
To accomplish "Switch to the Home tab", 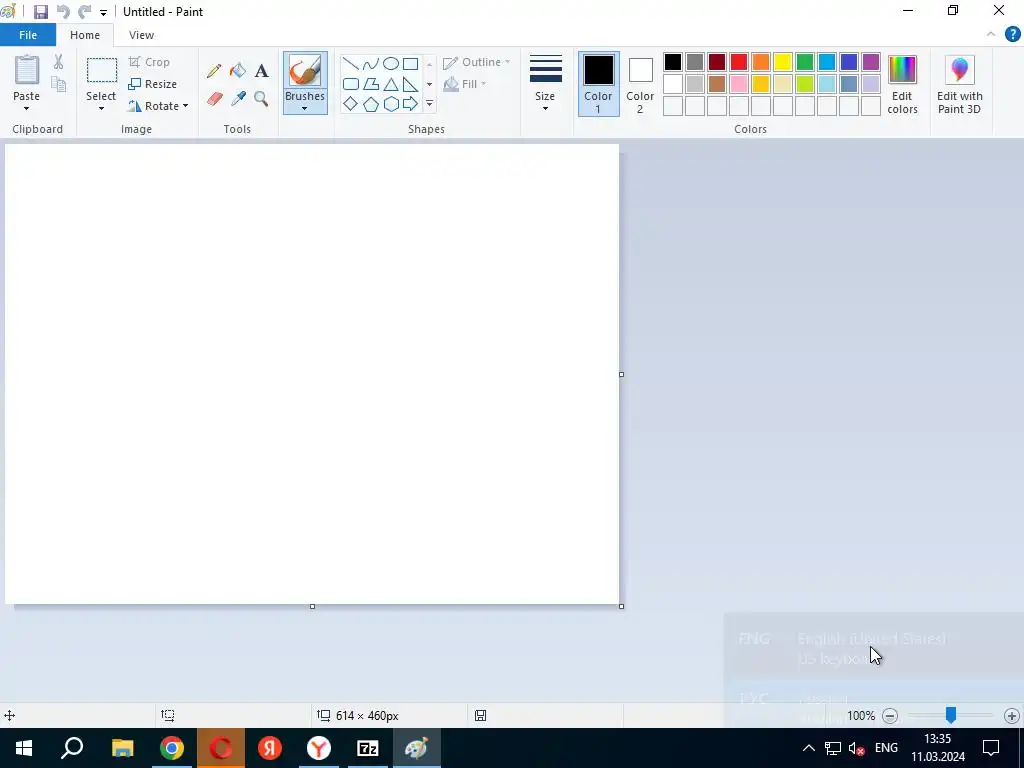I will (x=85, y=35).
